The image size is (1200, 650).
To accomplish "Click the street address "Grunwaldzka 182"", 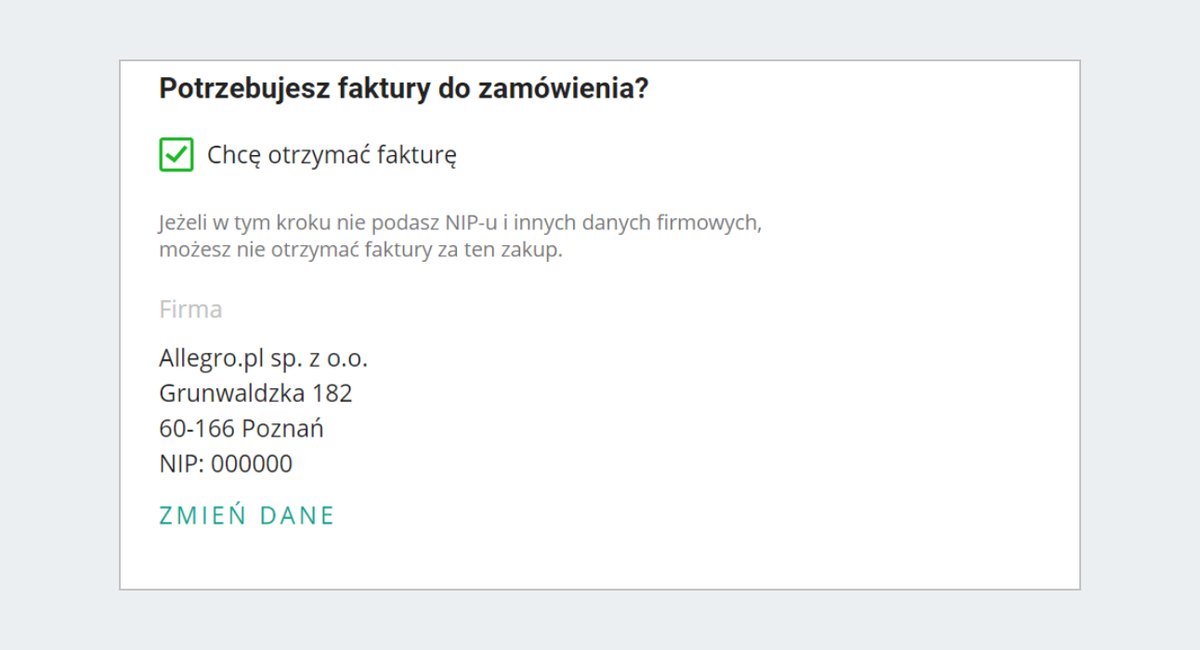I will (x=255, y=393).
